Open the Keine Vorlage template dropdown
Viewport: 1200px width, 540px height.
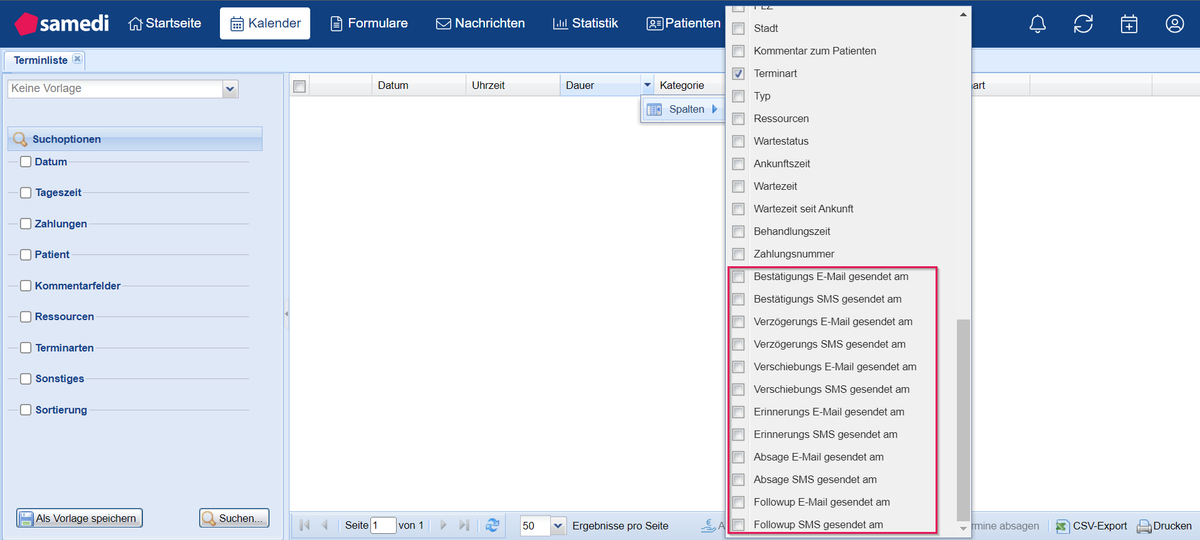tap(230, 89)
